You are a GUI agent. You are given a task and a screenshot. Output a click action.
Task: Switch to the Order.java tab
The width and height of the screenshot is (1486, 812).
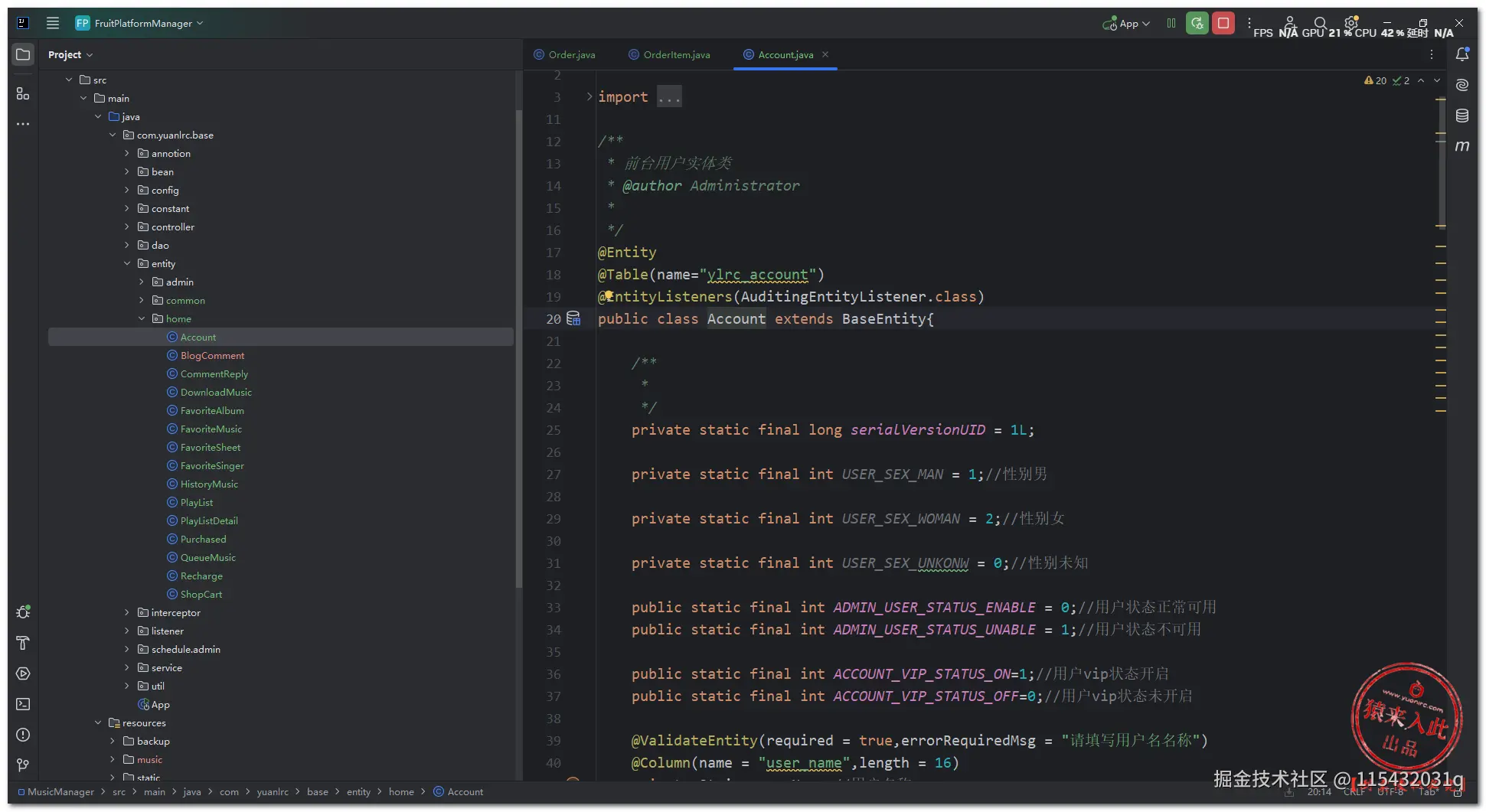[565, 54]
